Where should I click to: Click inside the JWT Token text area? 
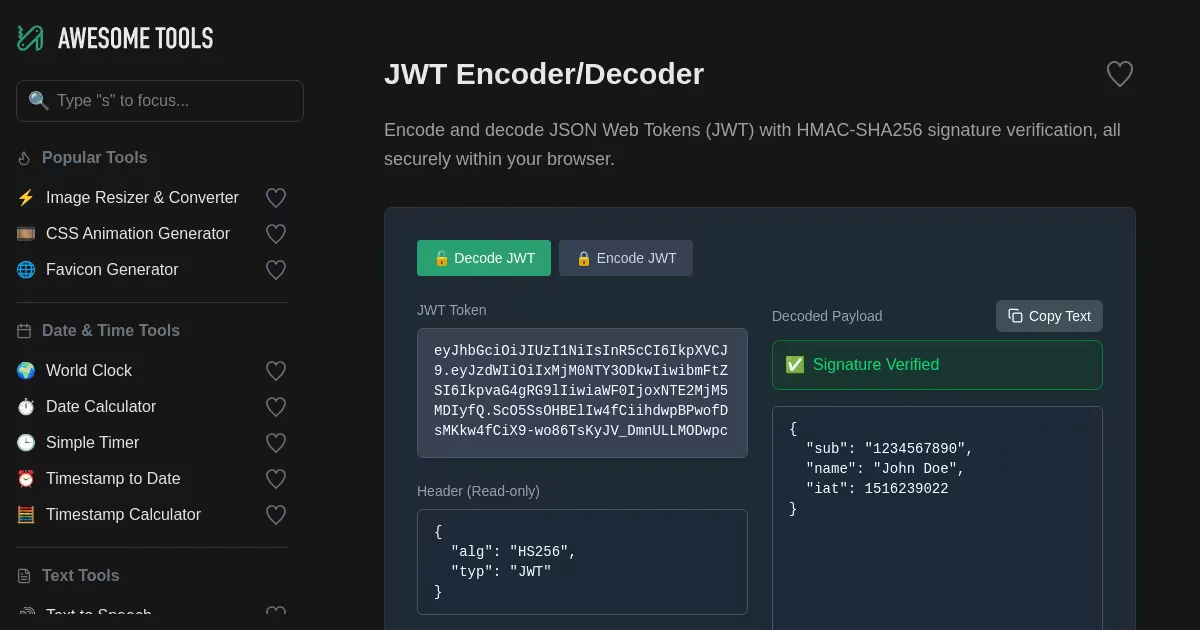click(x=582, y=392)
